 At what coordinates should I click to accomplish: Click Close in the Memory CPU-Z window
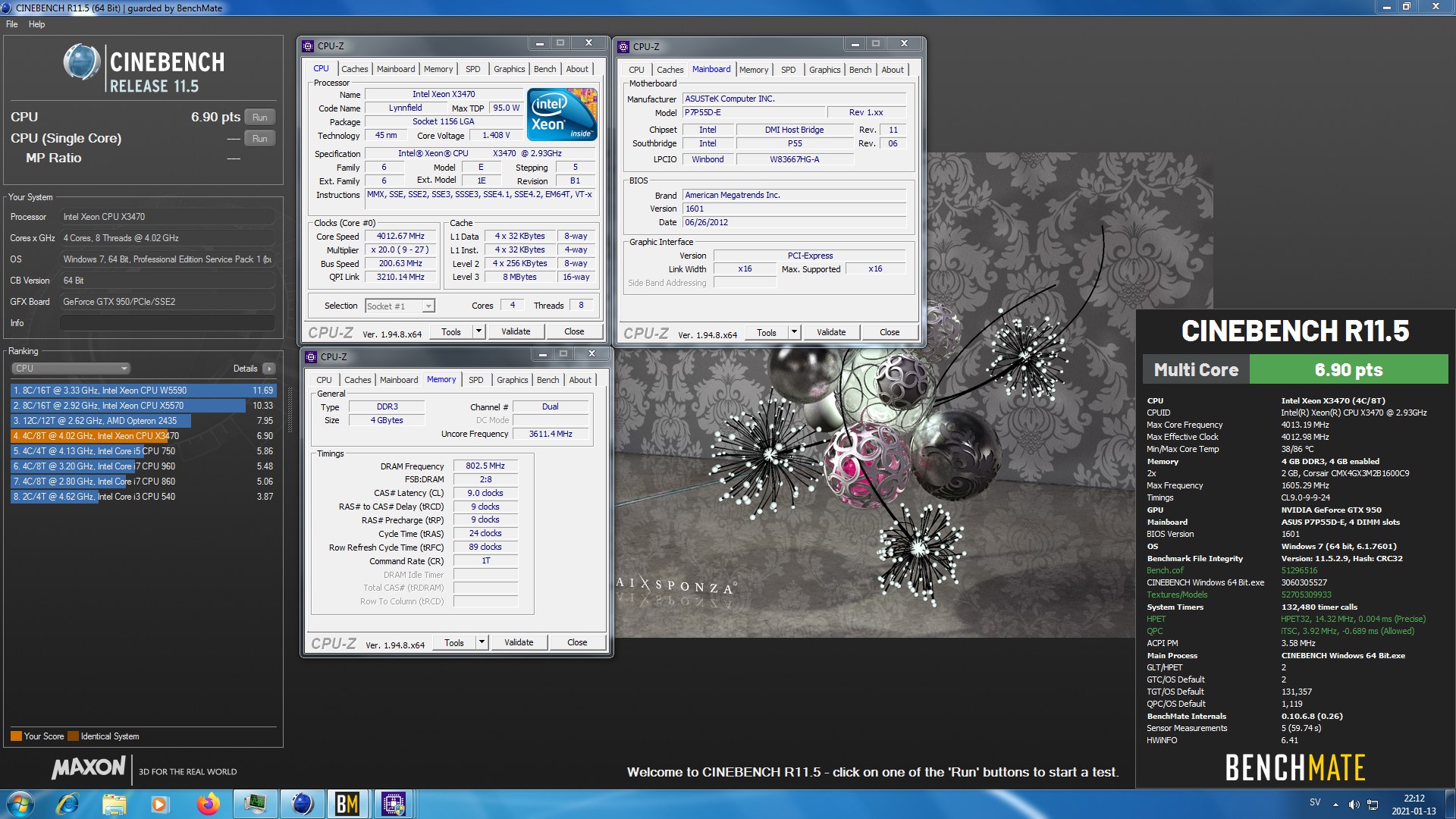coord(577,642)
